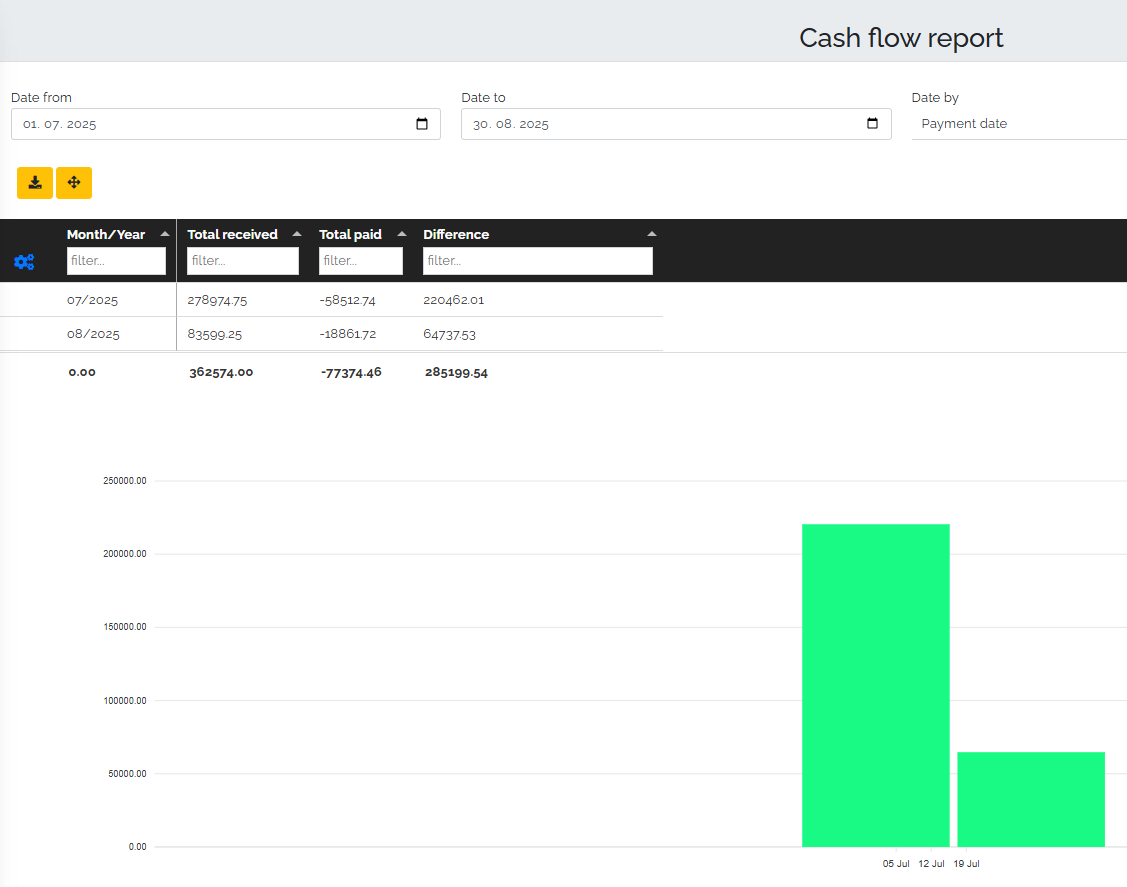1127x887 pixels.
Task: Open calendar picker in Date from field
Action: coord(422,124)
